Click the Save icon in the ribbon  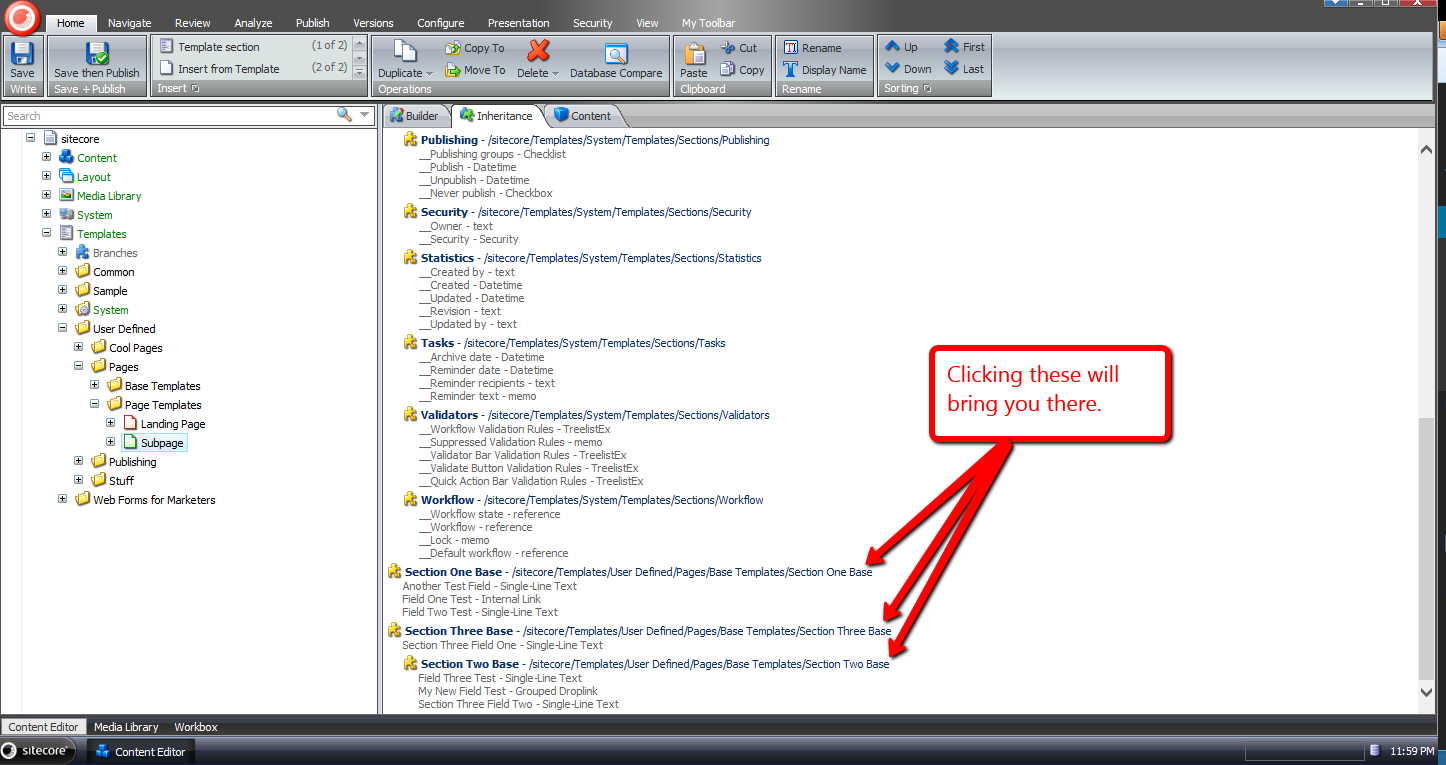[22, 53]
